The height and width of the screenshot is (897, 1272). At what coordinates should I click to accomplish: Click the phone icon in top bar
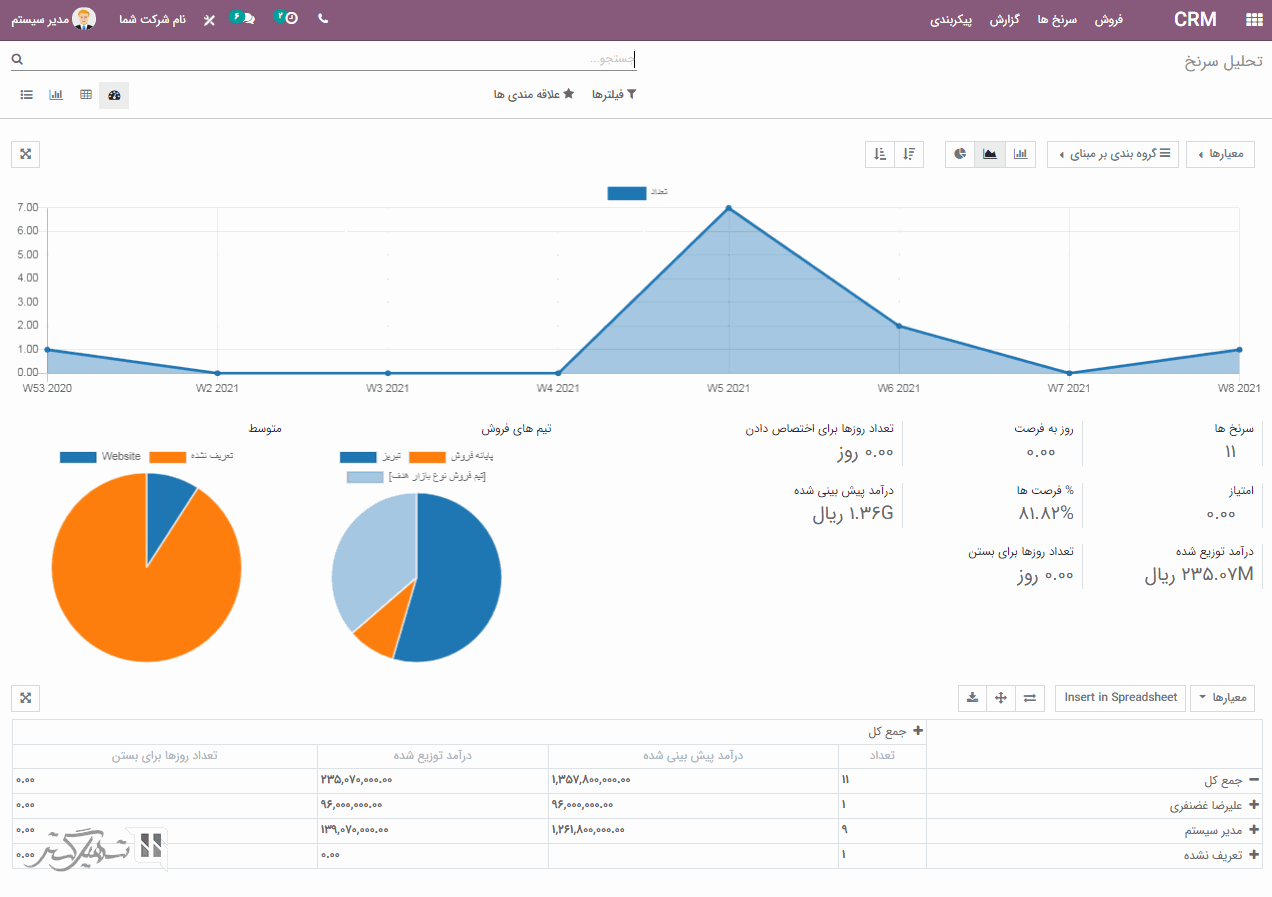(323, 19)
